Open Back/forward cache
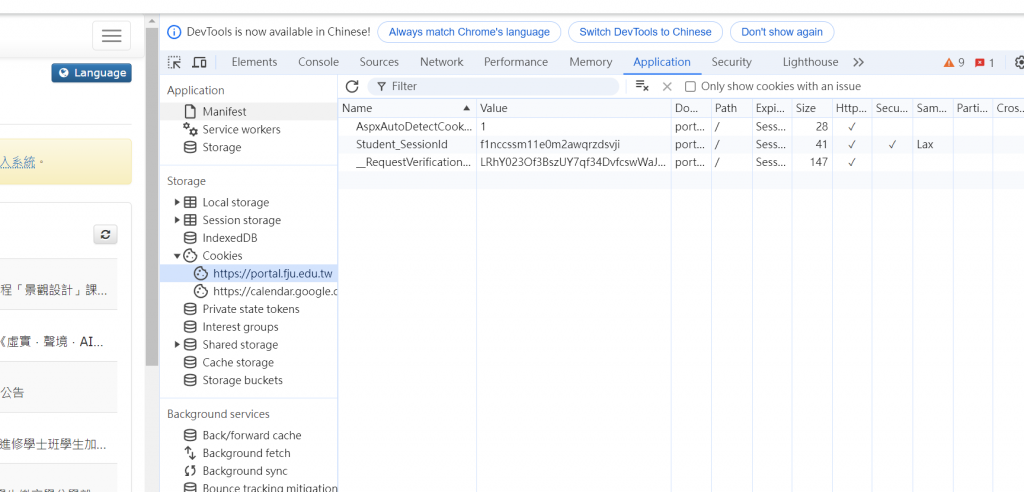The width and height of the screenshot is (1024, 492). 248,435
